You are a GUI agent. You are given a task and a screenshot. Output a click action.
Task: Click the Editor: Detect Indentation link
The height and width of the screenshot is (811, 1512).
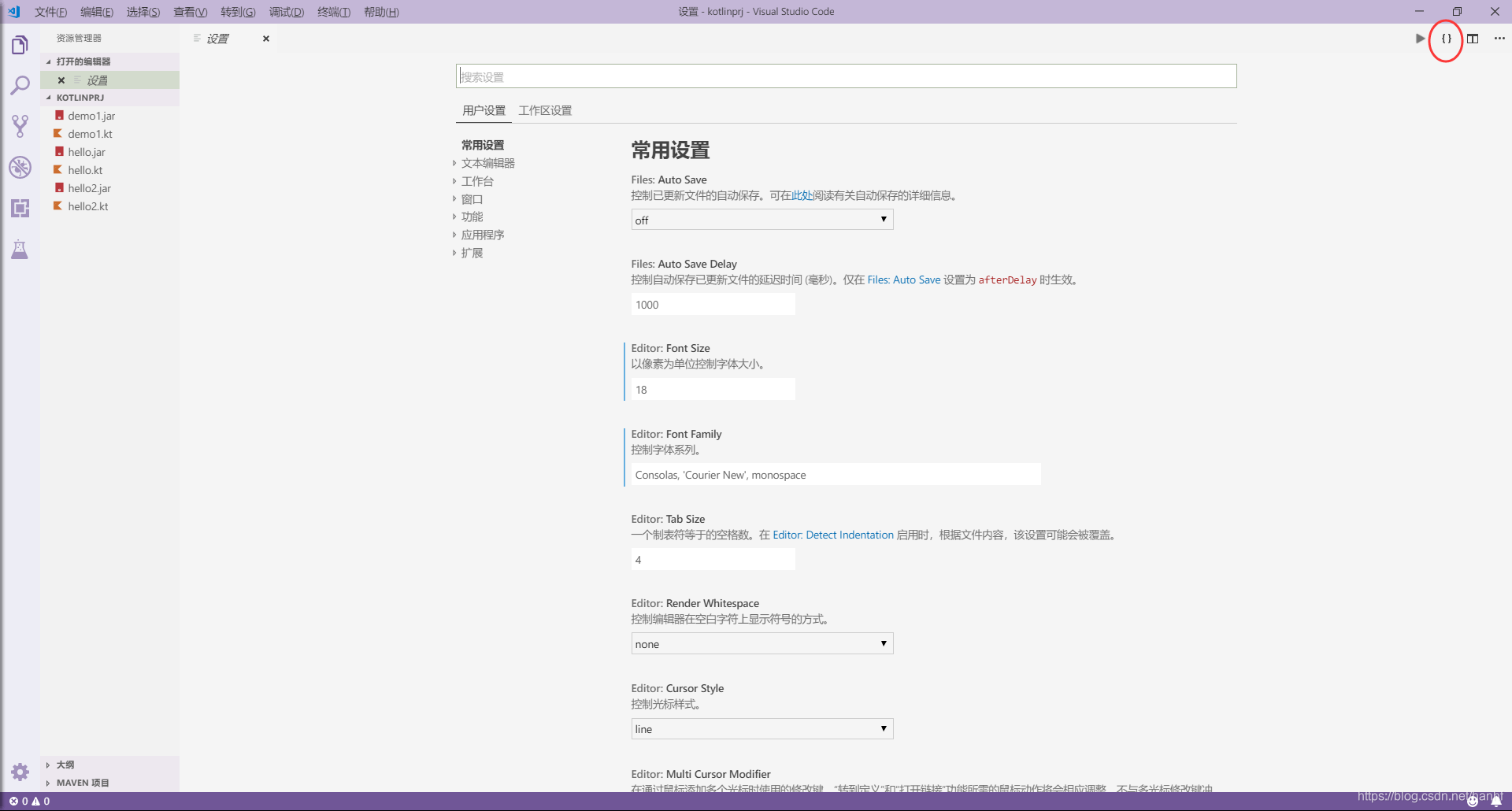tap(833, 535)
